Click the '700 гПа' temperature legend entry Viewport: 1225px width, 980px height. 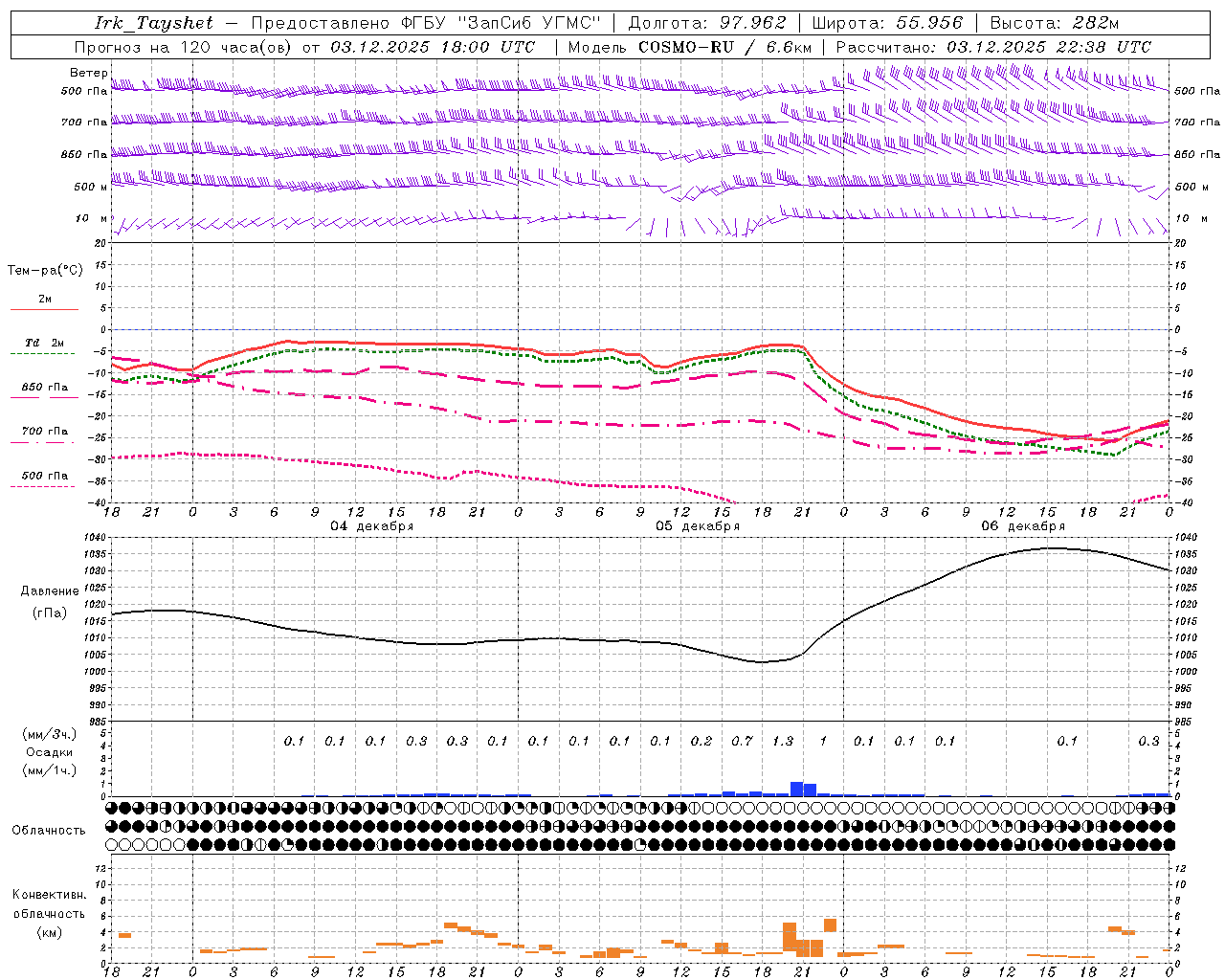(x=45, y=432)
